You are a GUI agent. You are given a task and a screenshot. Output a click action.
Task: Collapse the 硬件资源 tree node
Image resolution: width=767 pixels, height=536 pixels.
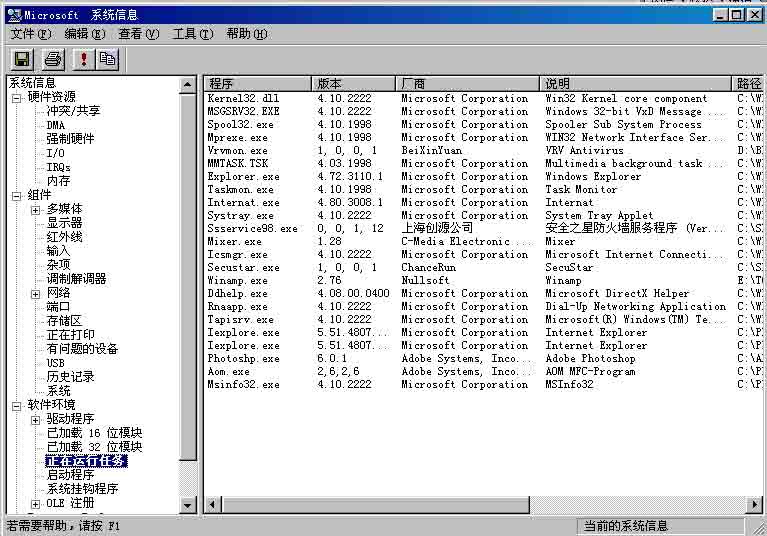coord(17,98)
